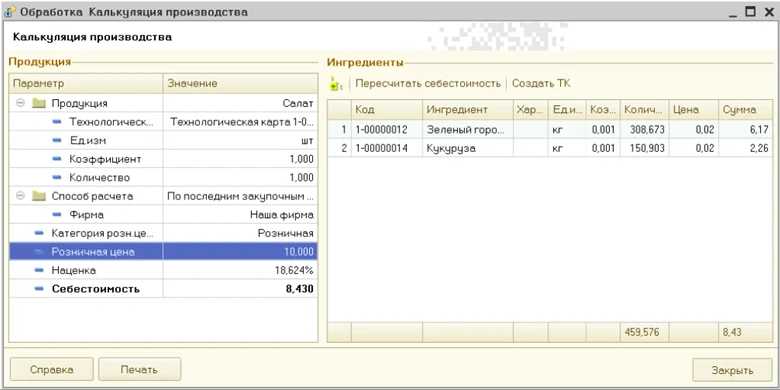Collapse the Способ расчета tree group

tap(20, 196)
